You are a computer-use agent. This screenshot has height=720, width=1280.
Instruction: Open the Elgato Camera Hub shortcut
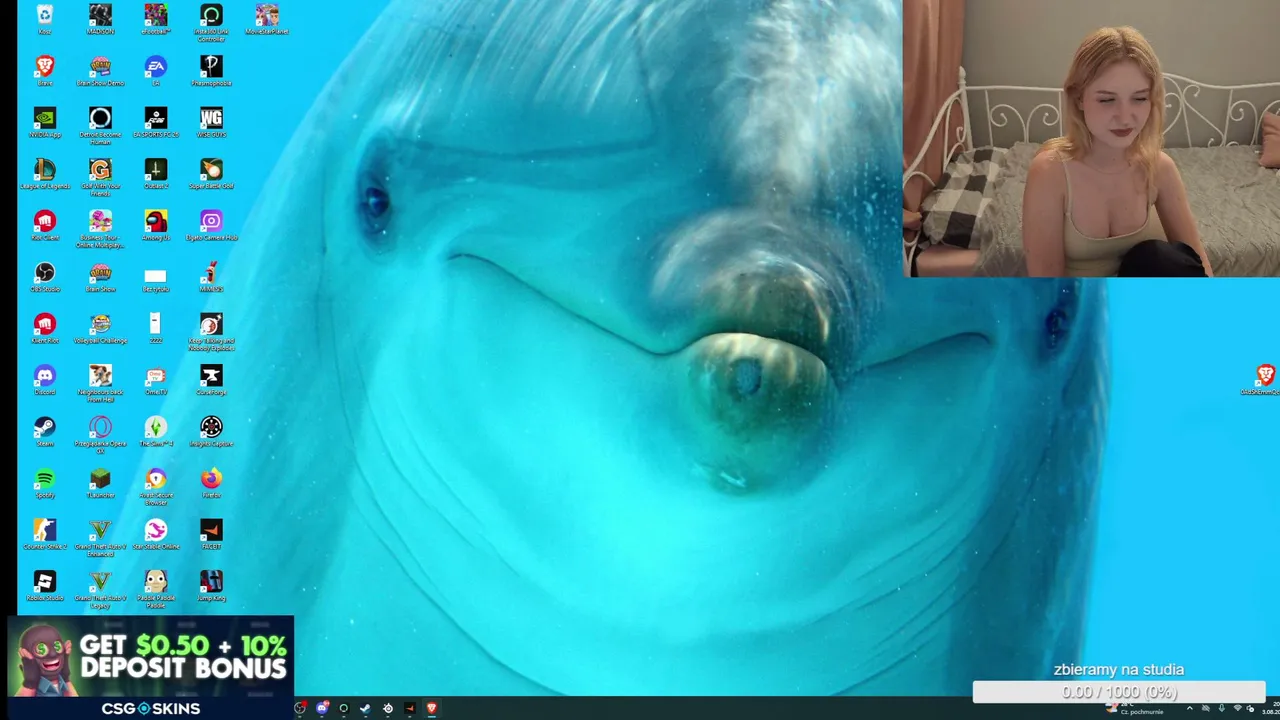click(x=211, y=225)
